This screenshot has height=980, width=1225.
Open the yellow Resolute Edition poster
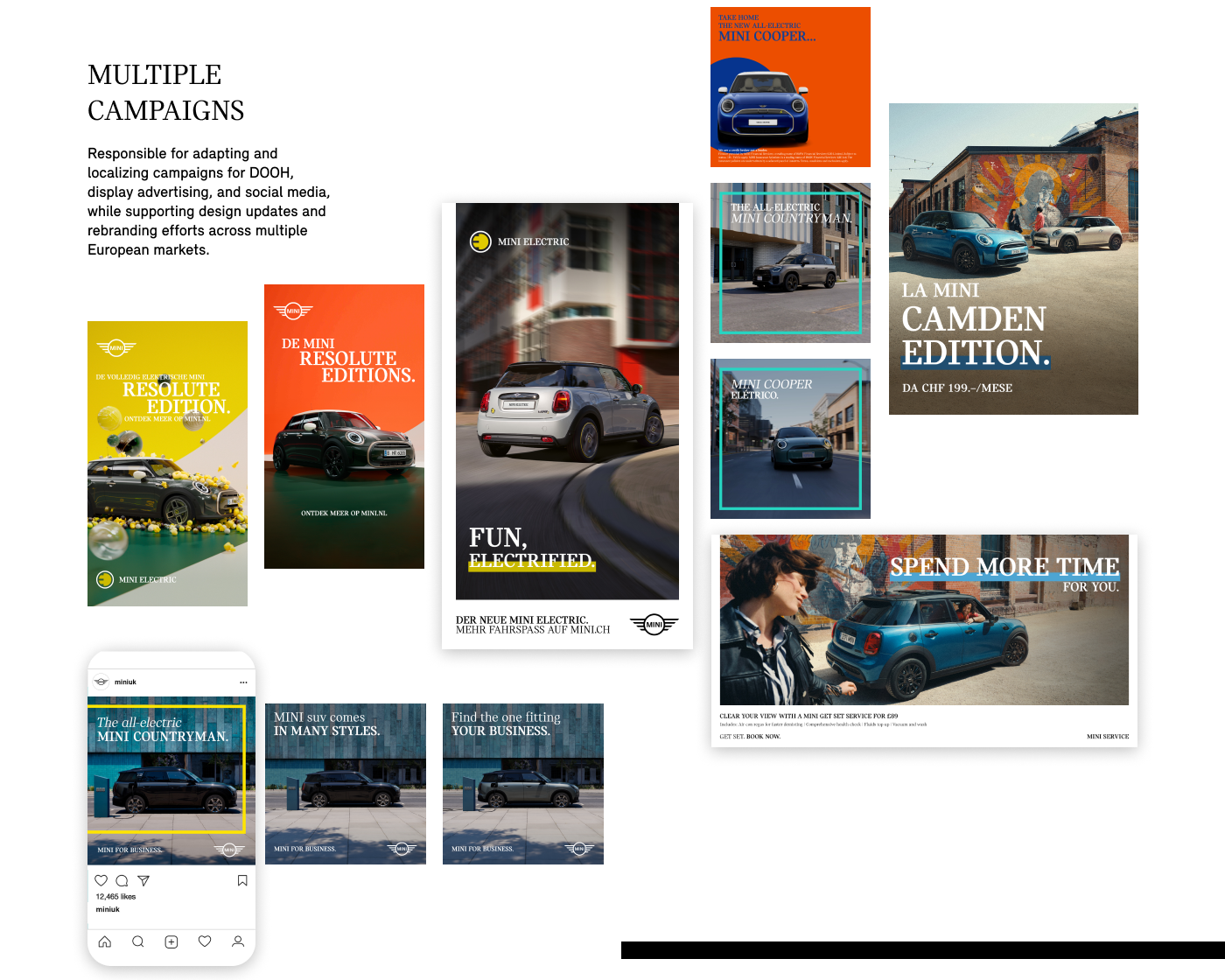tap(167, 464)
